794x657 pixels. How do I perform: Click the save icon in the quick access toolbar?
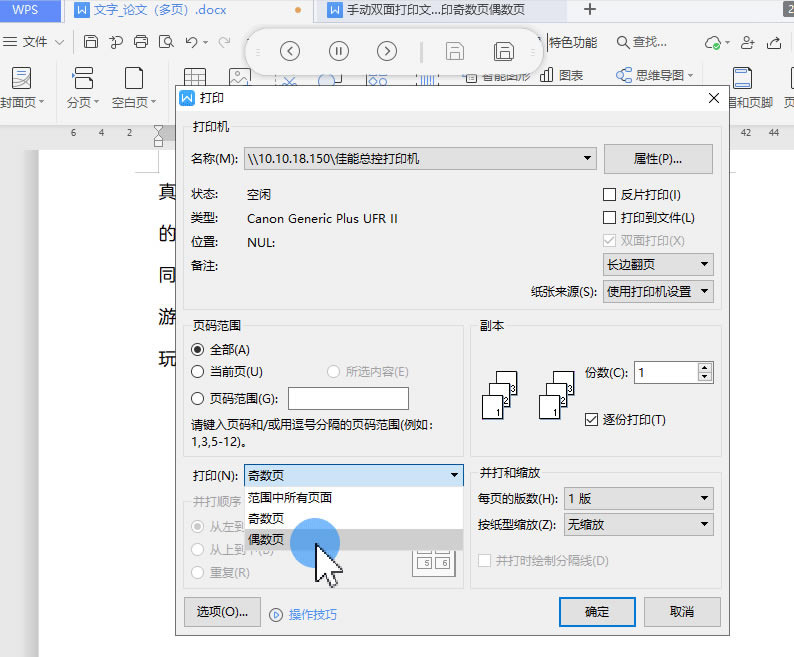click(x=91, y=42)
